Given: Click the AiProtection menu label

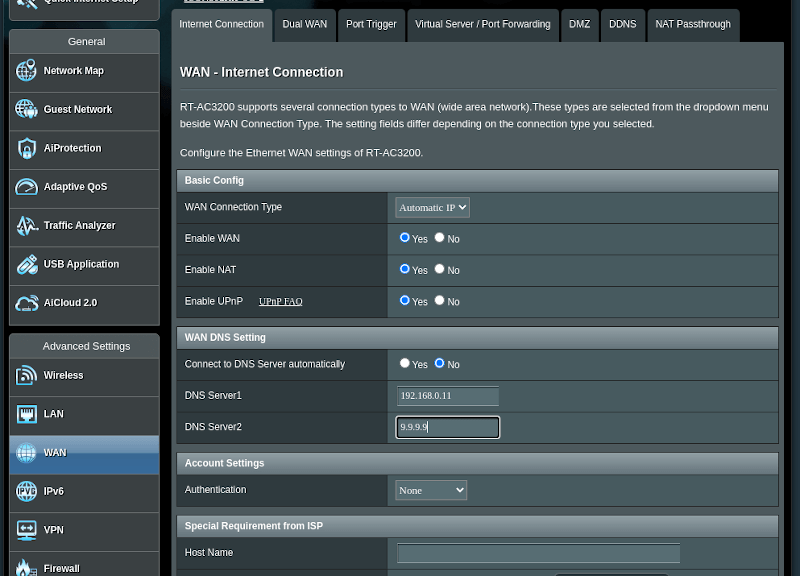Looking at the screenshot, I should [x=72, y=148].
